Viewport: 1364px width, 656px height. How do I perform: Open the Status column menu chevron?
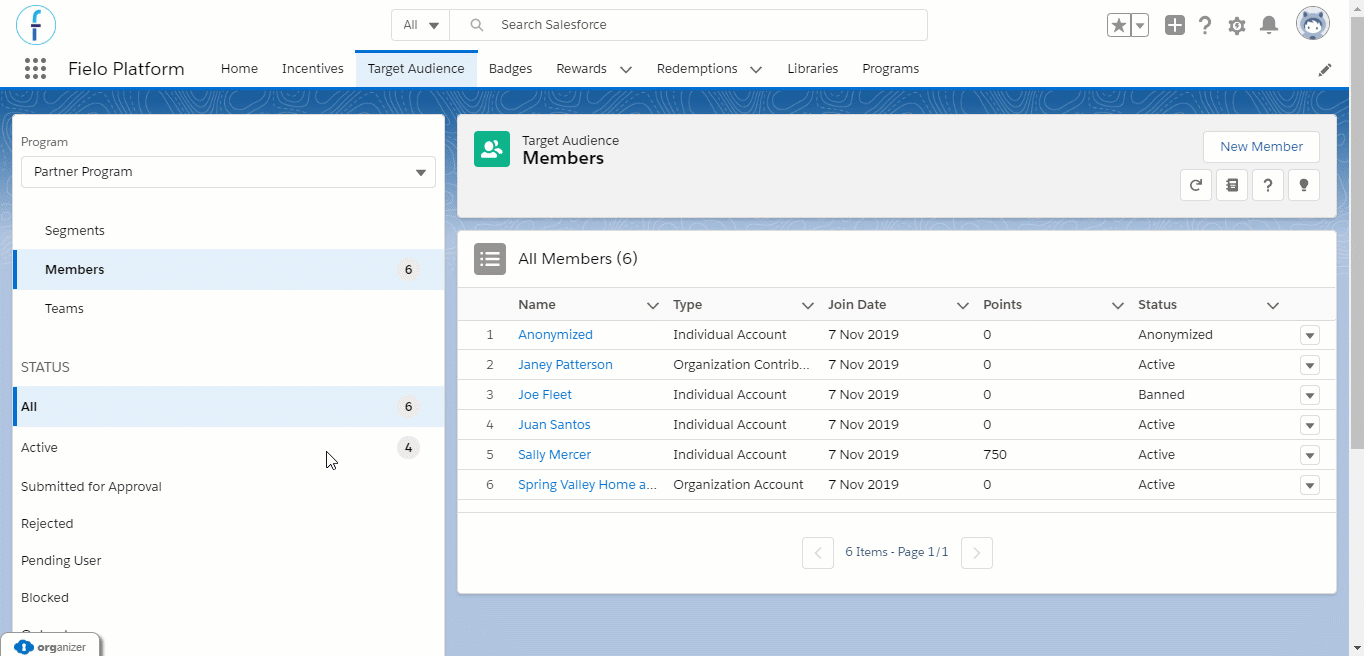point(1273,305)
